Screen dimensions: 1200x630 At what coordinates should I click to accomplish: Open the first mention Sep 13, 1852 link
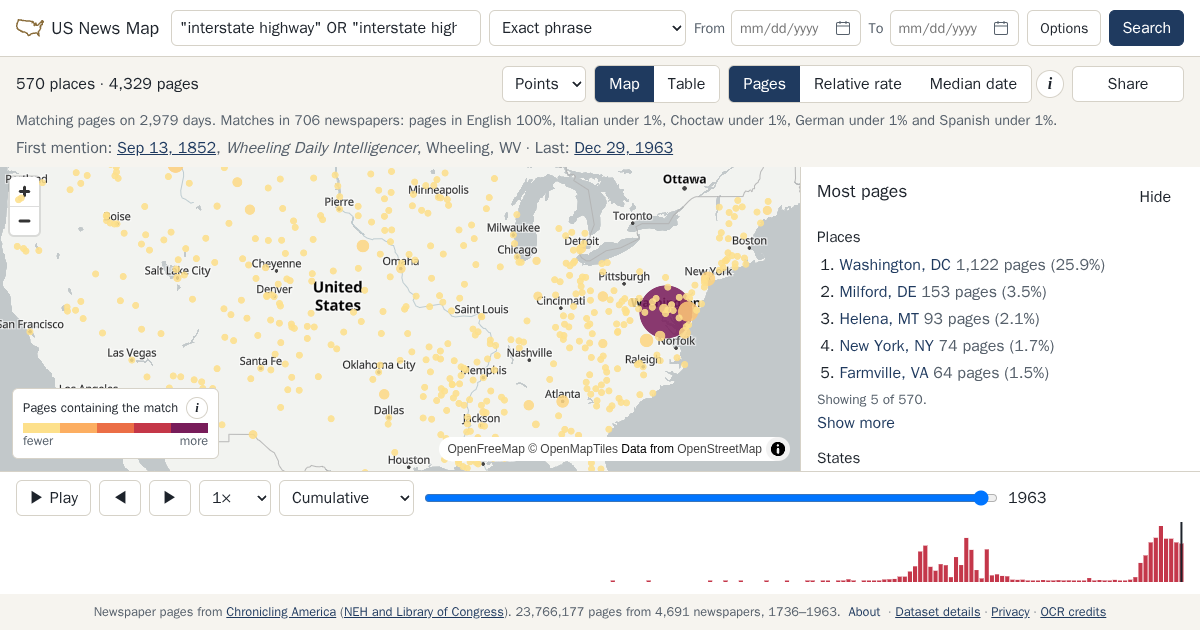[167, 148]
